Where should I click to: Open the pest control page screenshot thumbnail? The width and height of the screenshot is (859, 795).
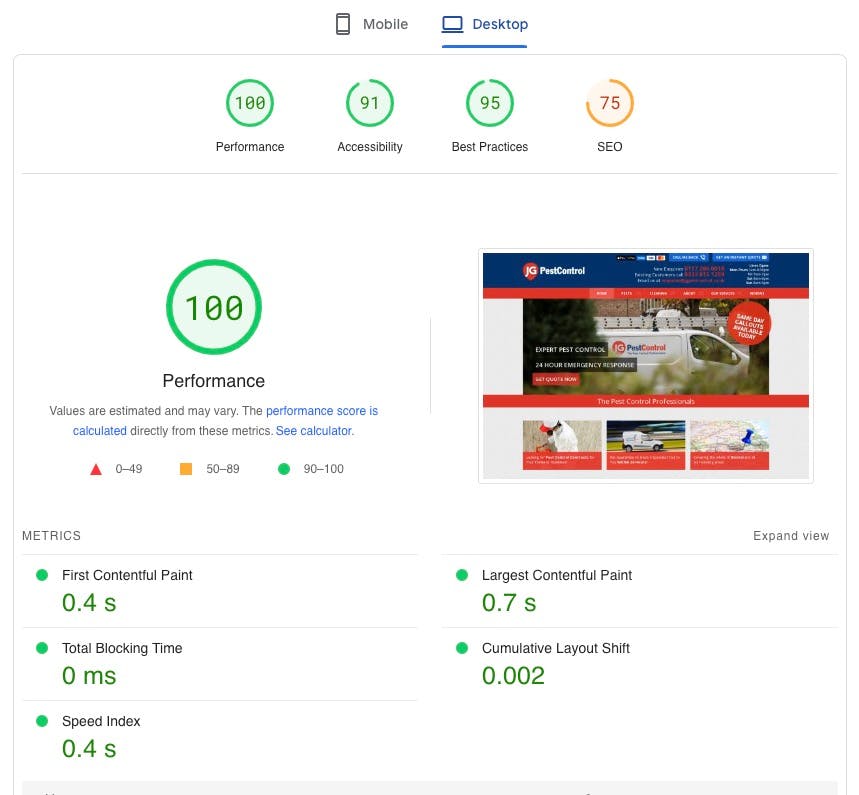(x=646, y=366)
